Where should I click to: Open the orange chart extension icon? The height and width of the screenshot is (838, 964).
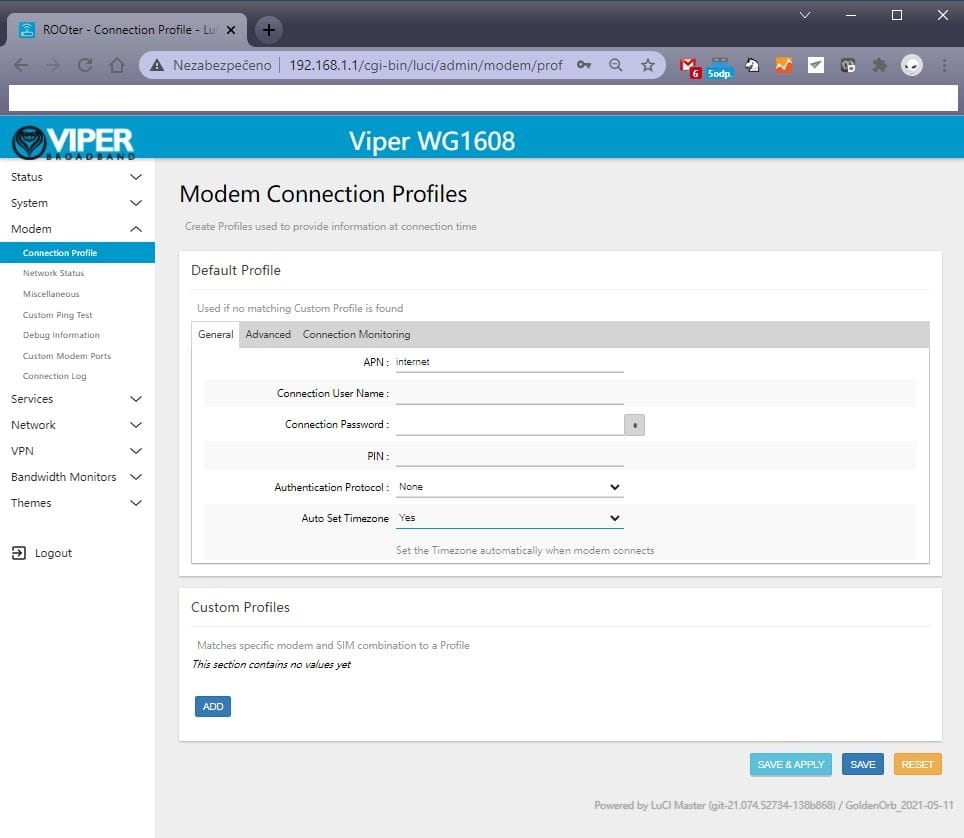tap(784, 65)
